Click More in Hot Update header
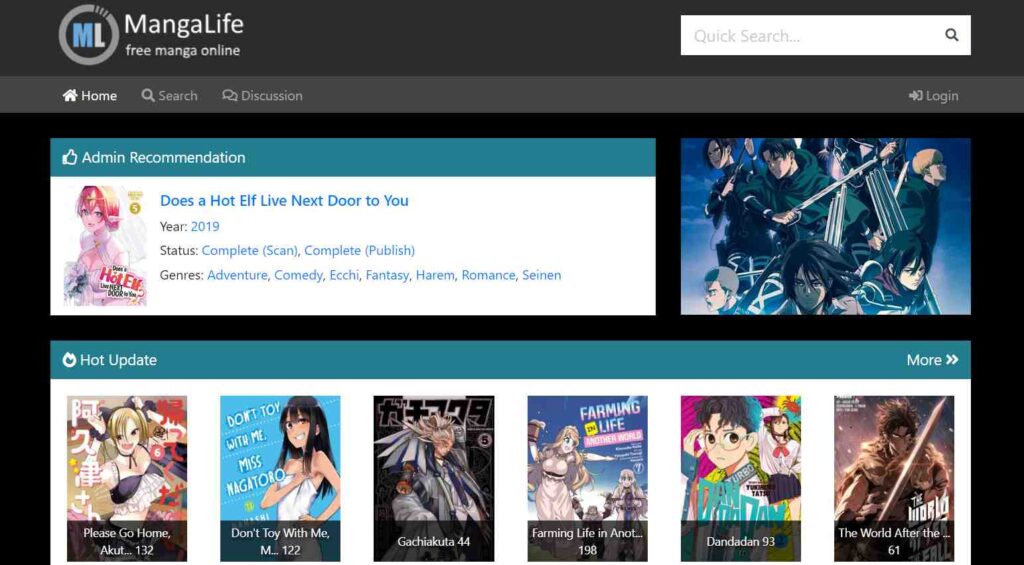The height and width of the screenshot is (565, 1024). pos(923,360)
